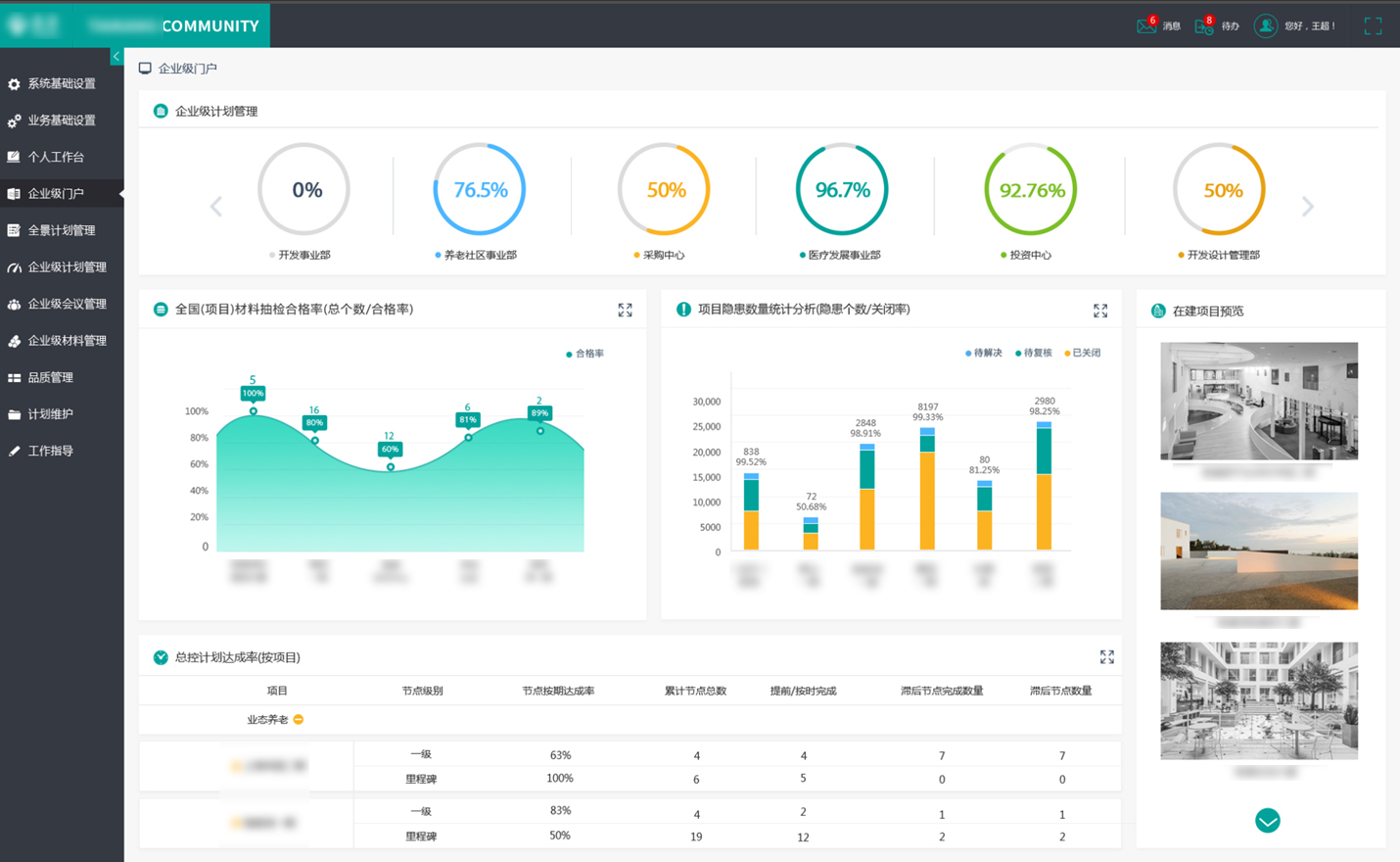
Task: Click the 96.7% progress ring
Action: click(x=842, y=190)
